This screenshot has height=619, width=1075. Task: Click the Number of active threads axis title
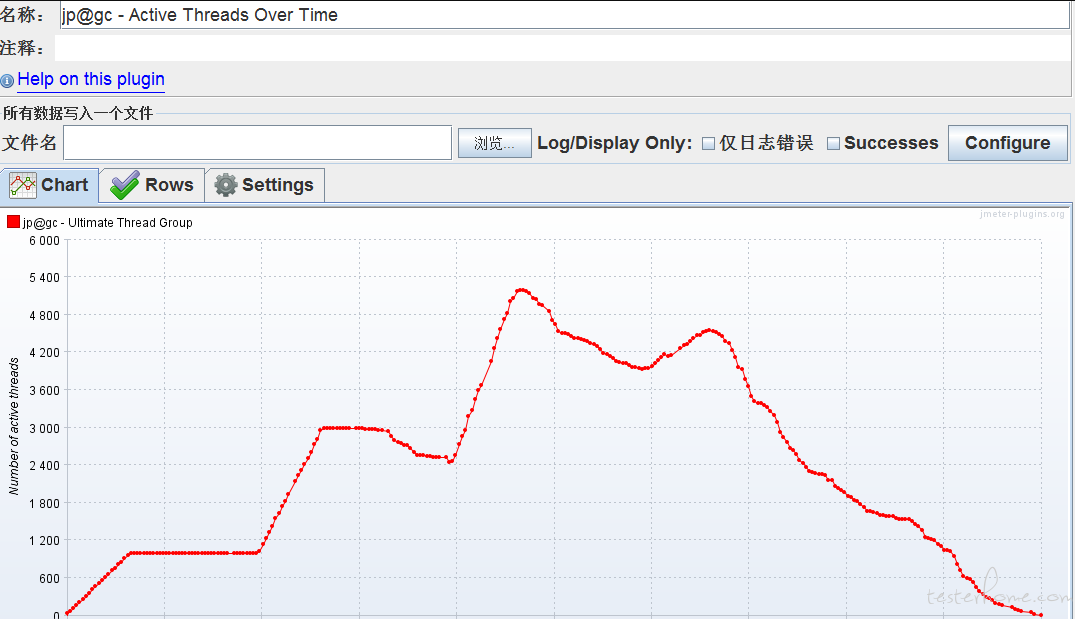click(x=14, y=426)
